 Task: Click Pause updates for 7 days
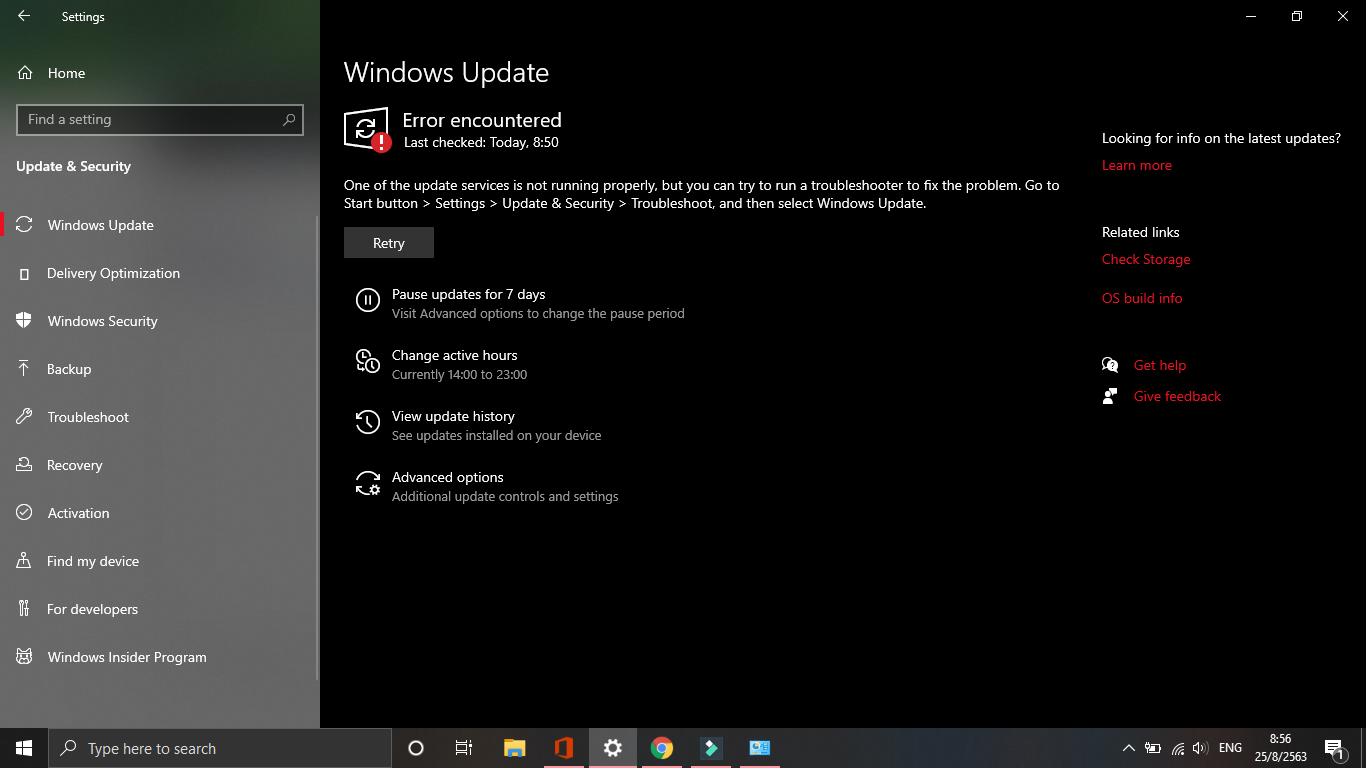click(468, 294)
